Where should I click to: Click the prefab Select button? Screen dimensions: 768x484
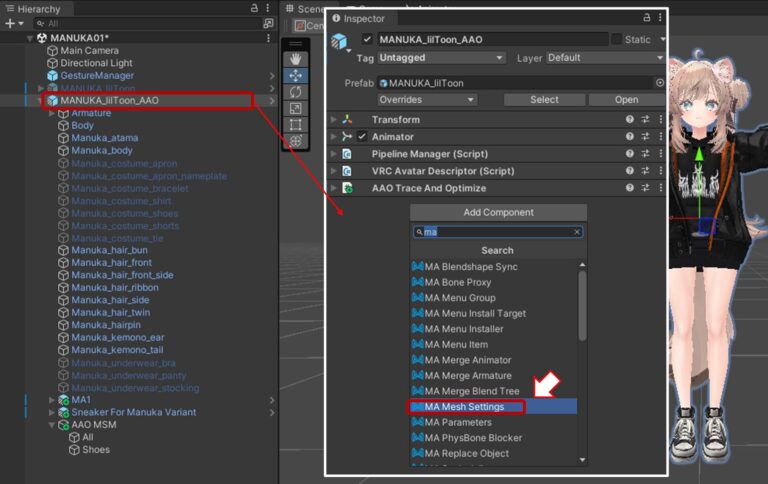[x=544, y=100]
